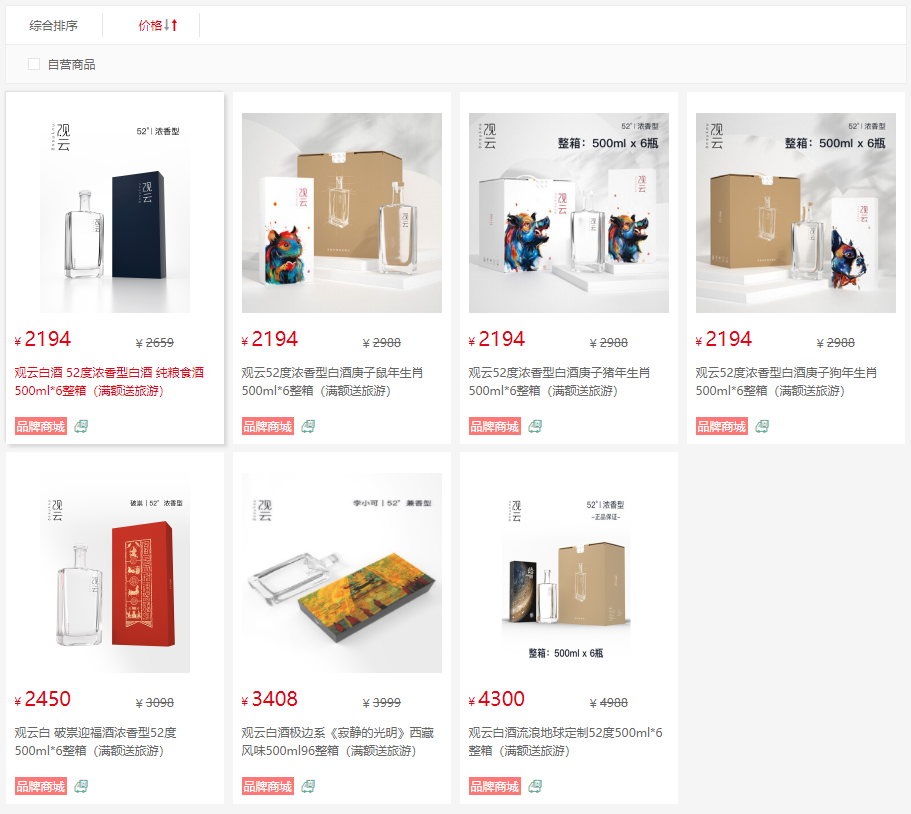Click the red box 破崇 product image
This screenshot has height=814, width=911.
[x=115, y=573]
